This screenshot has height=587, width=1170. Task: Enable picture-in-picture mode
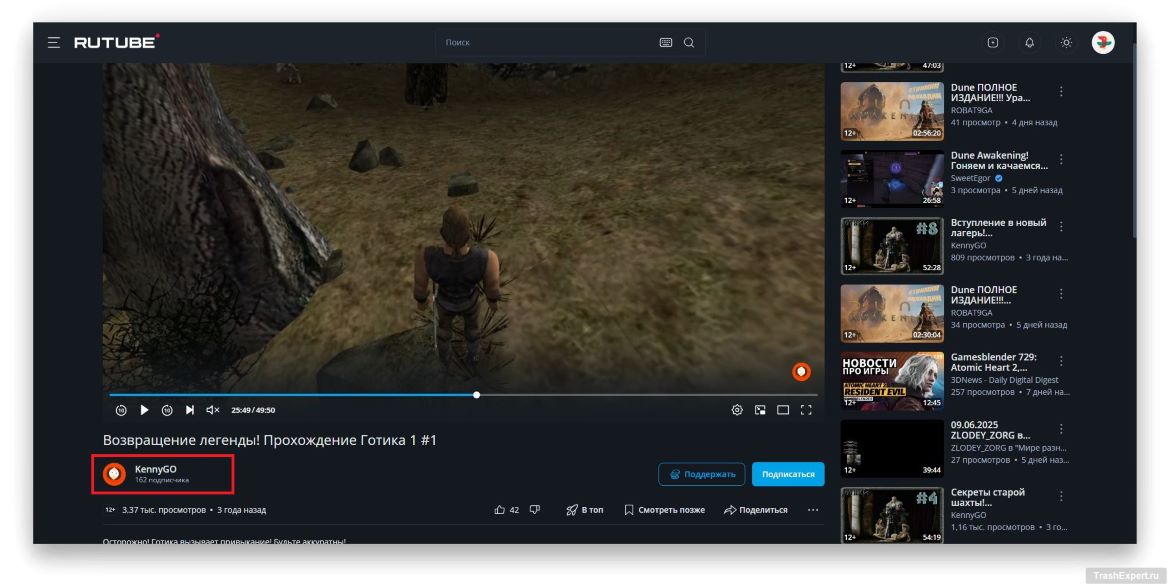760,410
